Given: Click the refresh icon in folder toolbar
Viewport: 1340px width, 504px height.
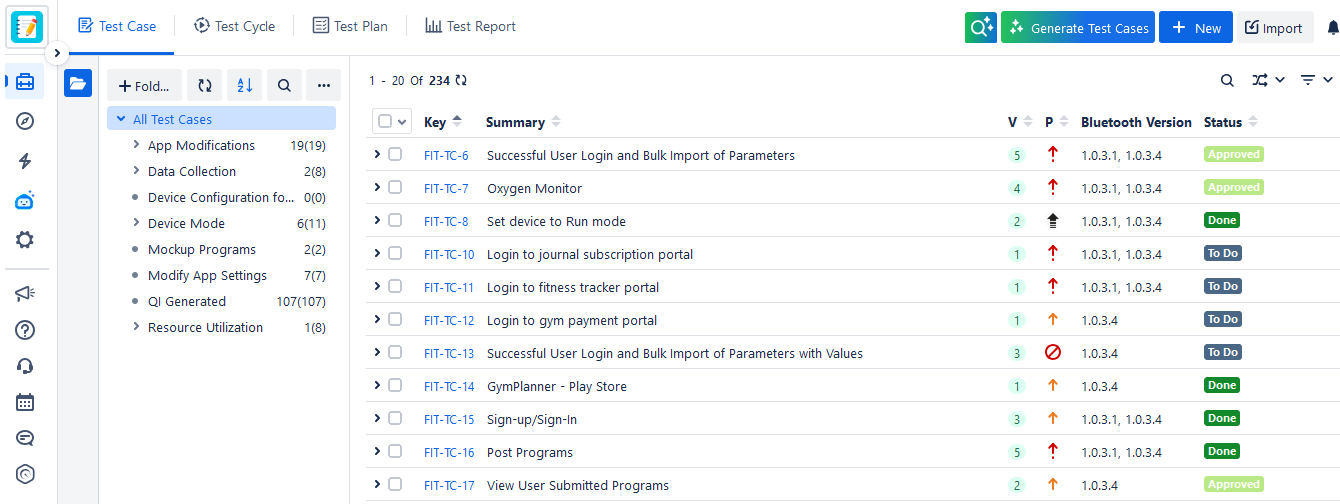Looking at the screenshot, I should [x=204, y=86].
